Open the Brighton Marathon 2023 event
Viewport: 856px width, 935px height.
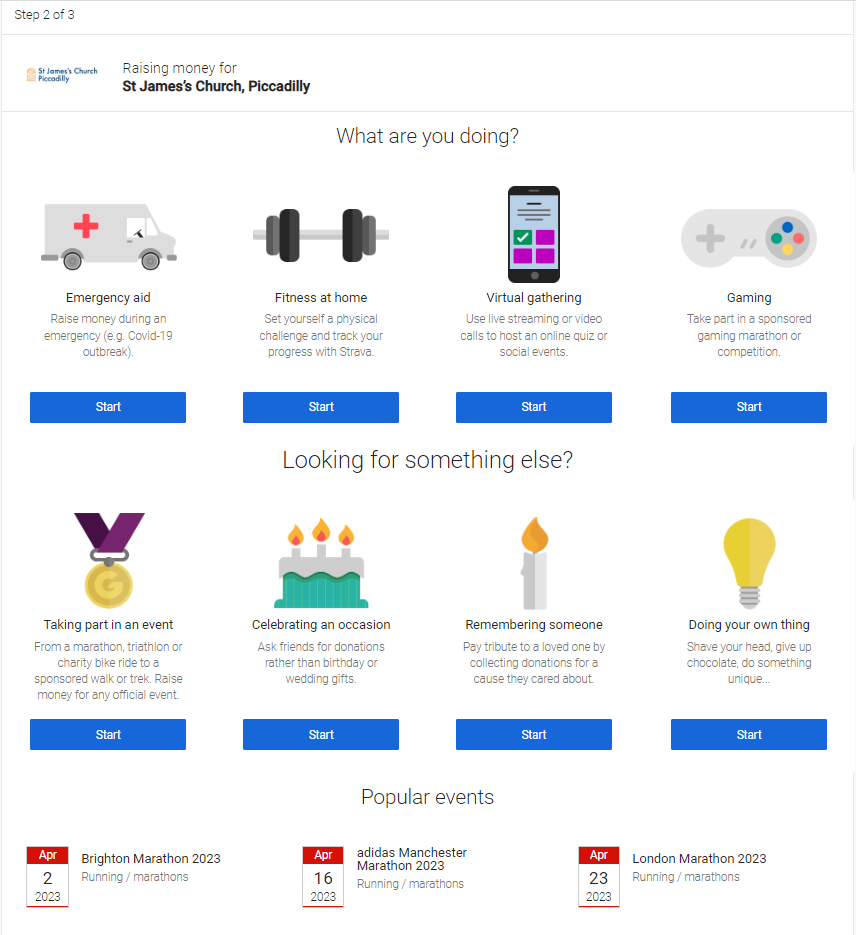(151, 859)
